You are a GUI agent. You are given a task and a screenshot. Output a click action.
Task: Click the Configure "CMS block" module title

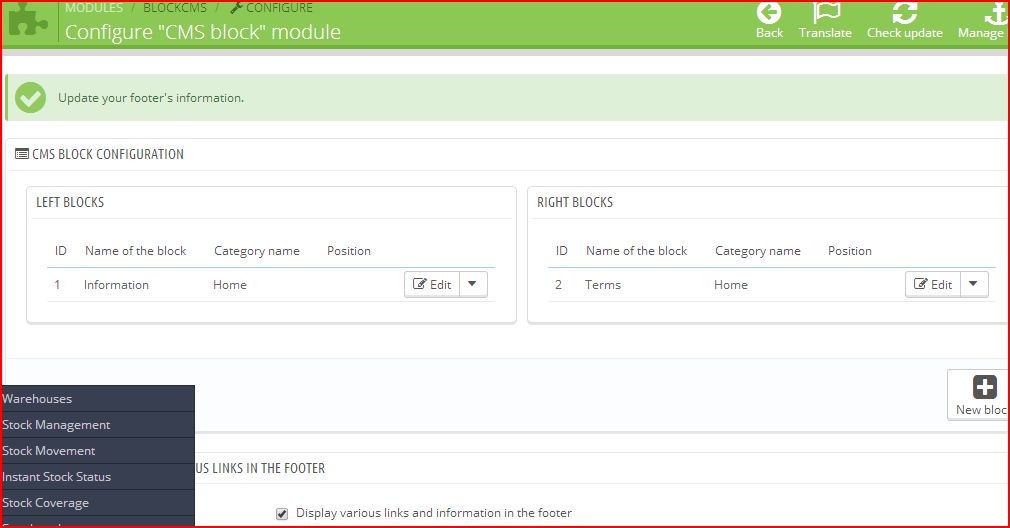(x=203, y=32)
